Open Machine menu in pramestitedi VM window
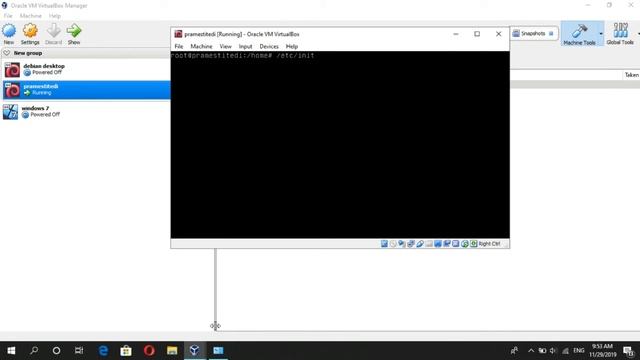The image size is (640, 360). tap(201, 47)
